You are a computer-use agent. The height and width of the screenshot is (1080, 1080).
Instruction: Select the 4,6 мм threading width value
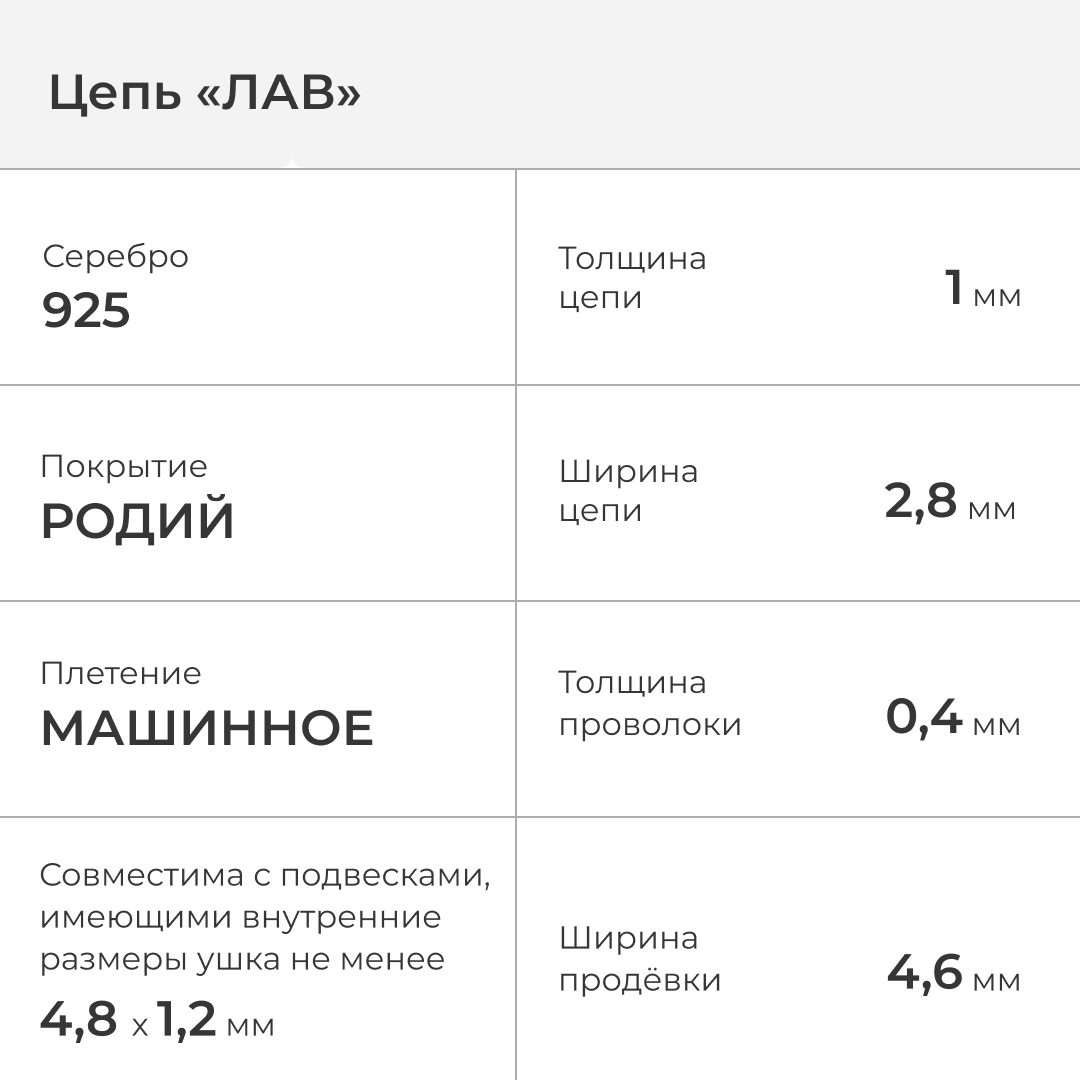click(x=953, y=973)
